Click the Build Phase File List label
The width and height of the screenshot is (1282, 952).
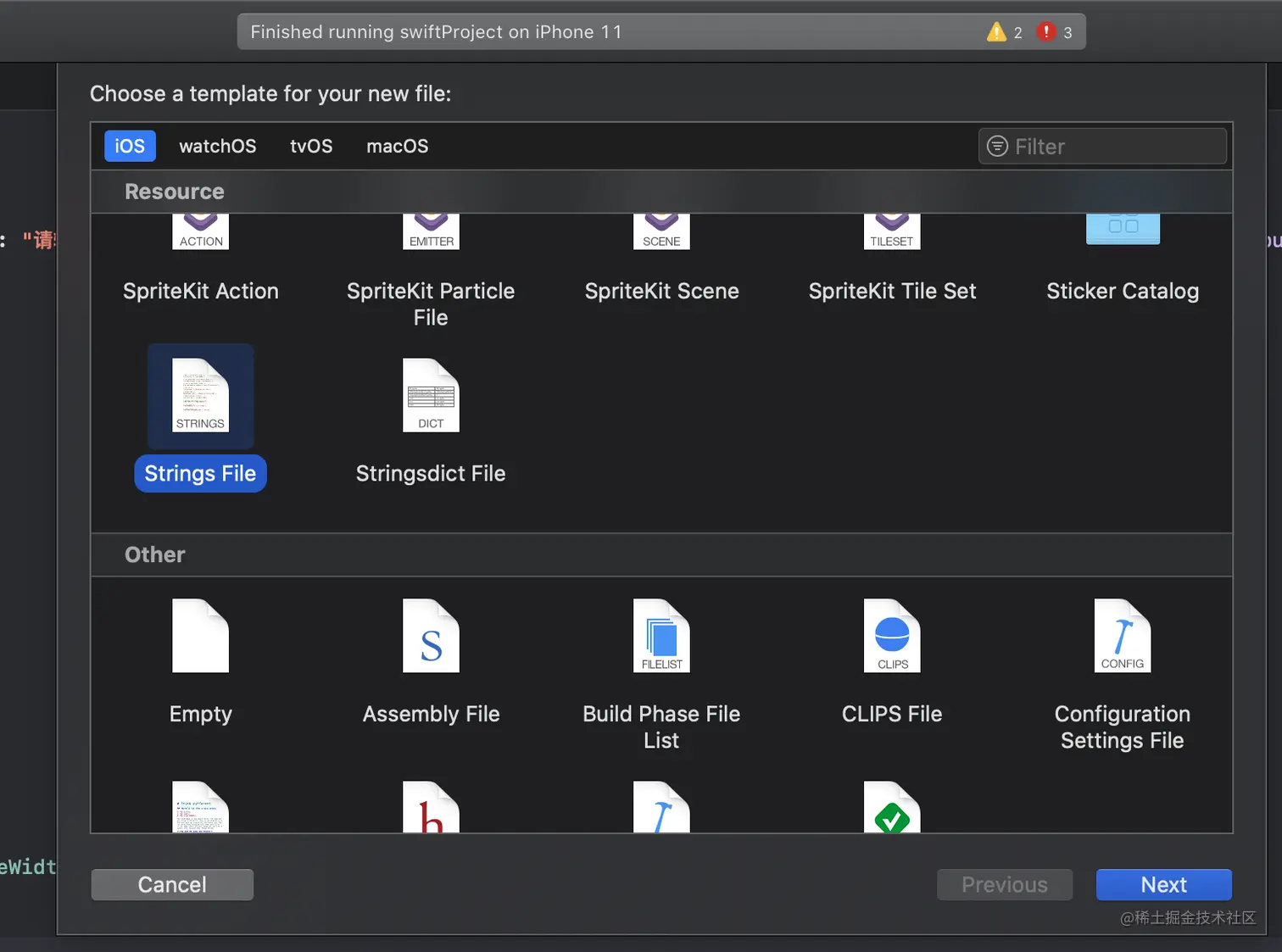point(661,727)
